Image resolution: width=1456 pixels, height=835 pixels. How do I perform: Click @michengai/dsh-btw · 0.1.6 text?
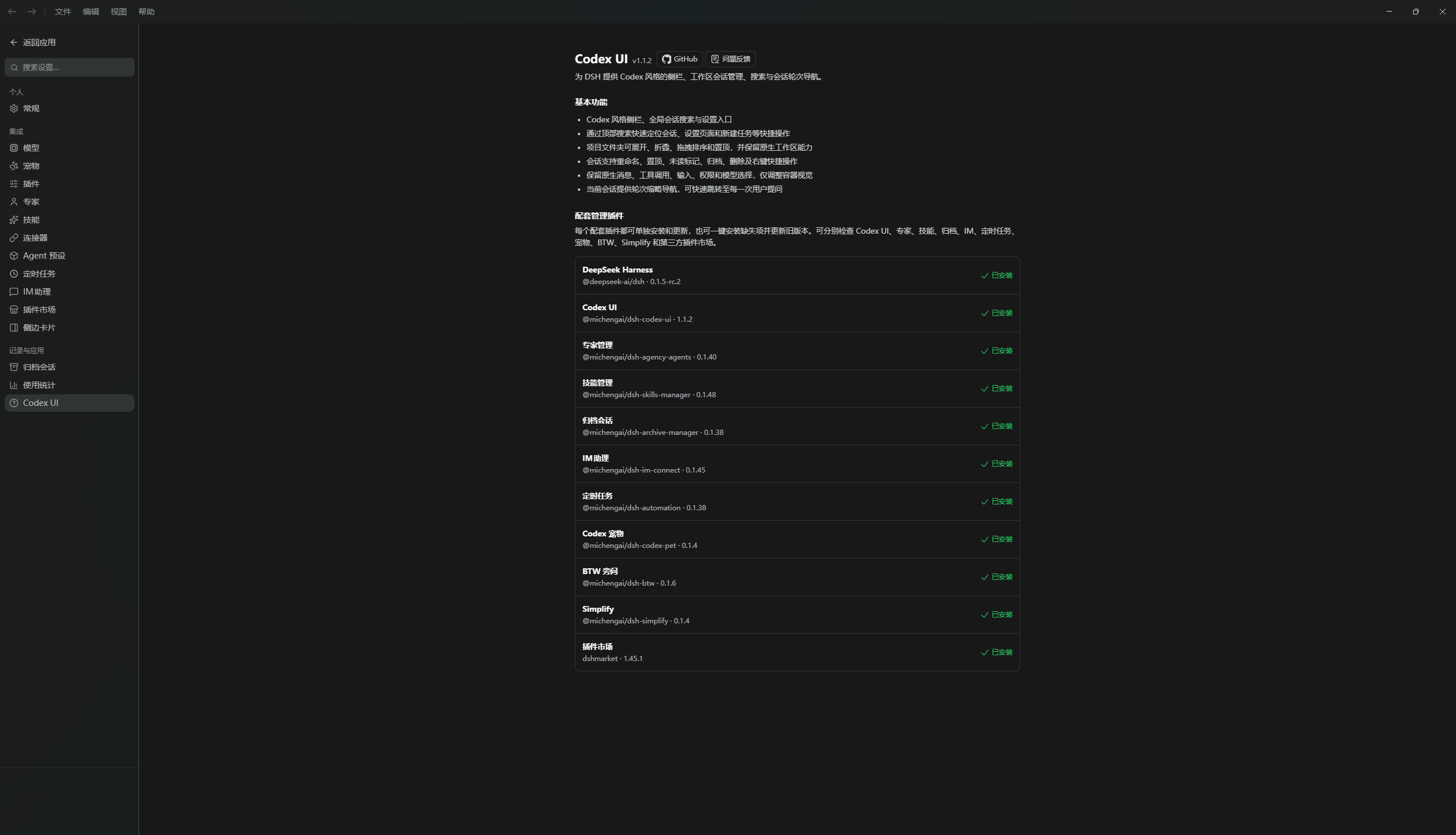tap(629, 583)
